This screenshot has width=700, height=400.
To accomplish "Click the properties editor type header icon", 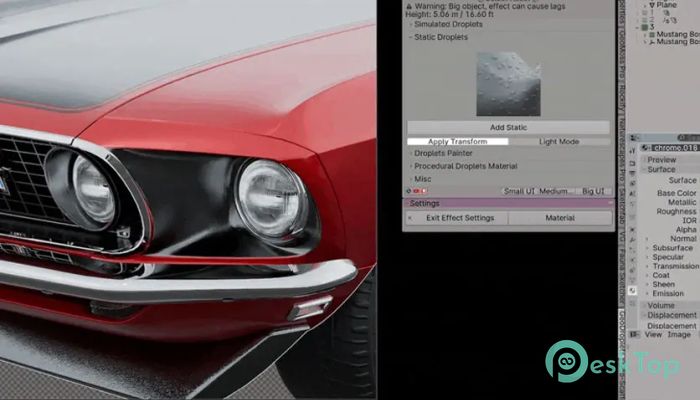I will click(x=635, y=138).
